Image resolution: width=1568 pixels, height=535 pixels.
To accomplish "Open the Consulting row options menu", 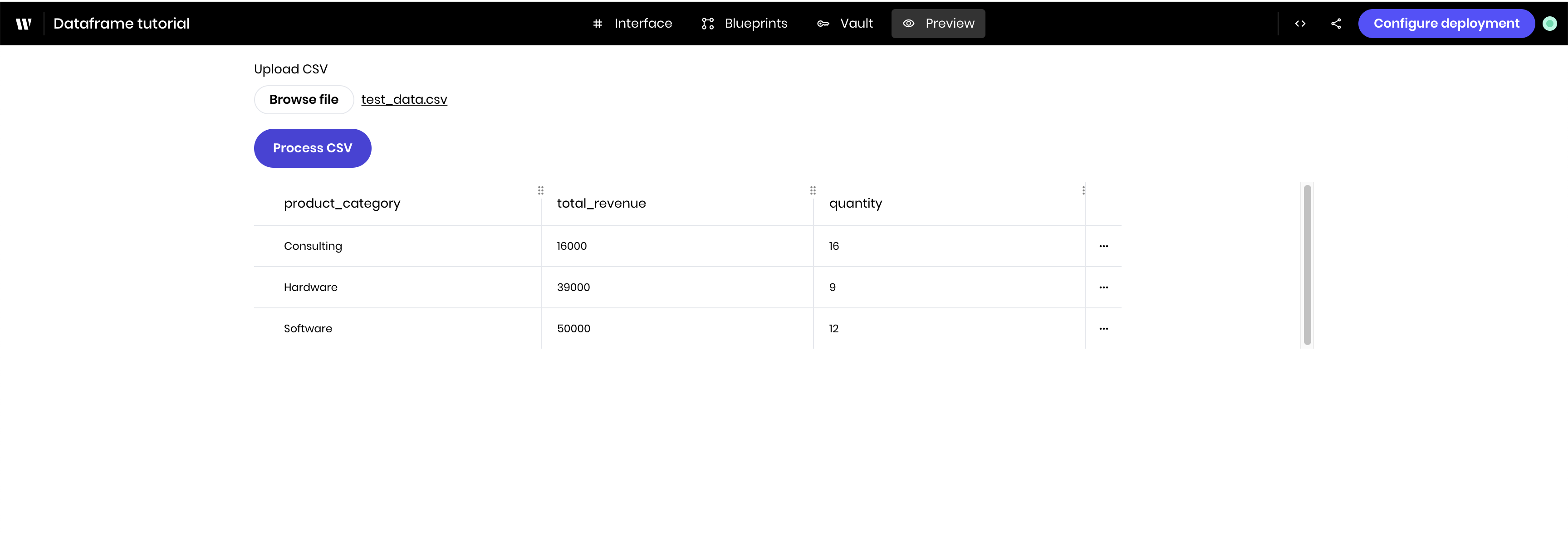I will [1103, 246].
